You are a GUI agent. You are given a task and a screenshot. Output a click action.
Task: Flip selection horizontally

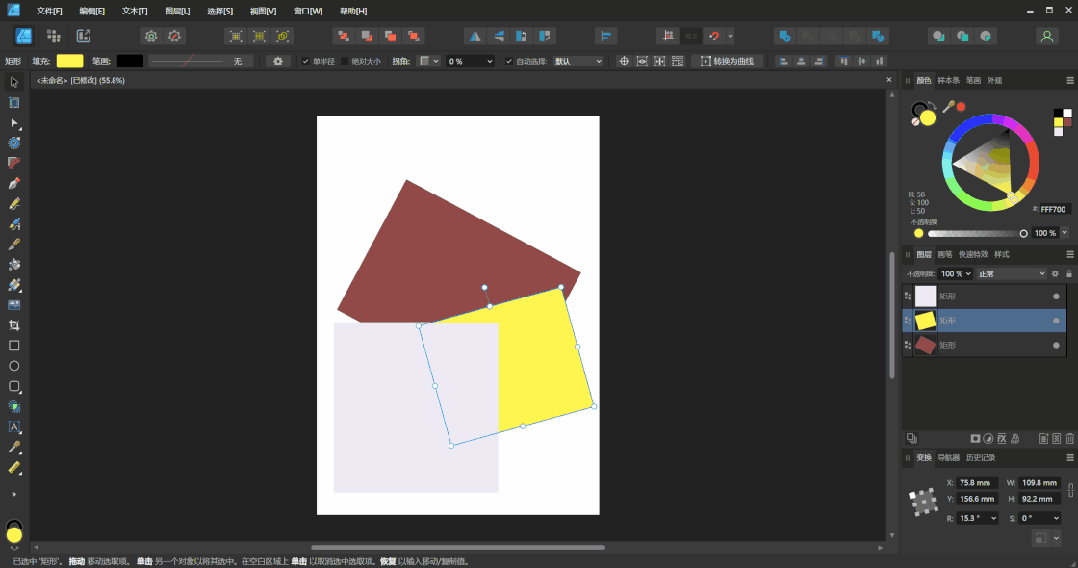point(474,36)
